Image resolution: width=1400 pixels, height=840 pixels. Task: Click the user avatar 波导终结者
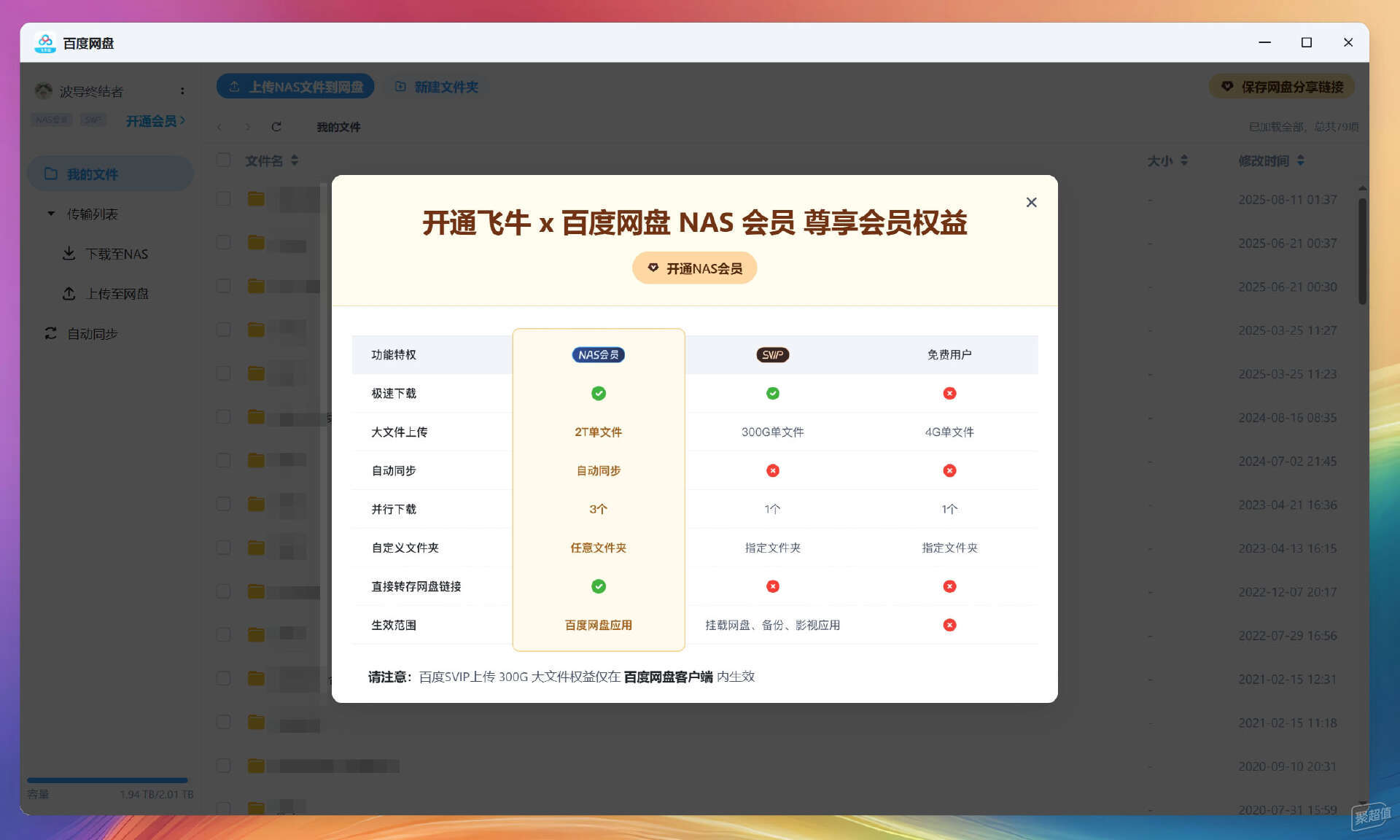point(44,91)
